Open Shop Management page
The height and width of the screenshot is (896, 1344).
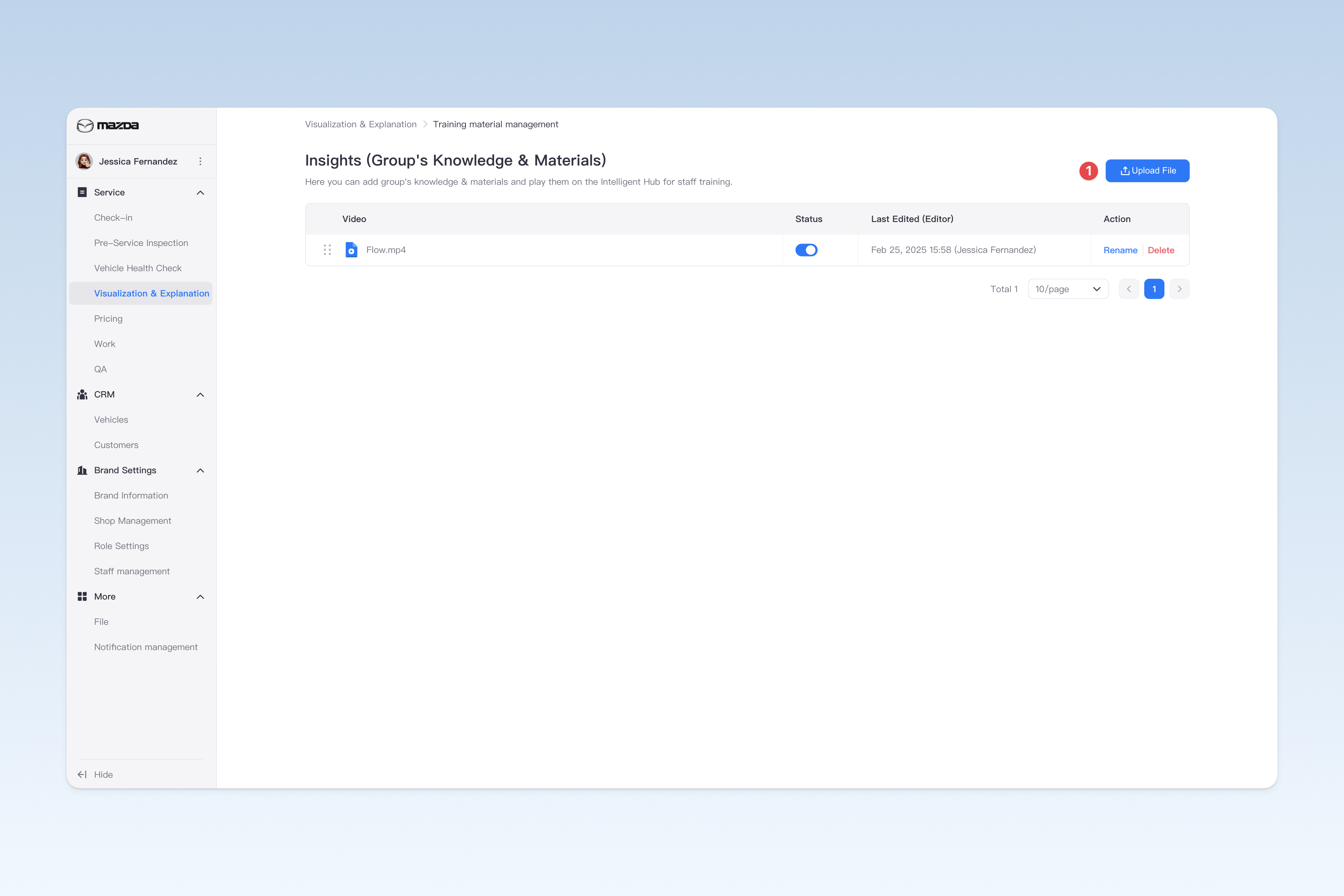(133, 521)
